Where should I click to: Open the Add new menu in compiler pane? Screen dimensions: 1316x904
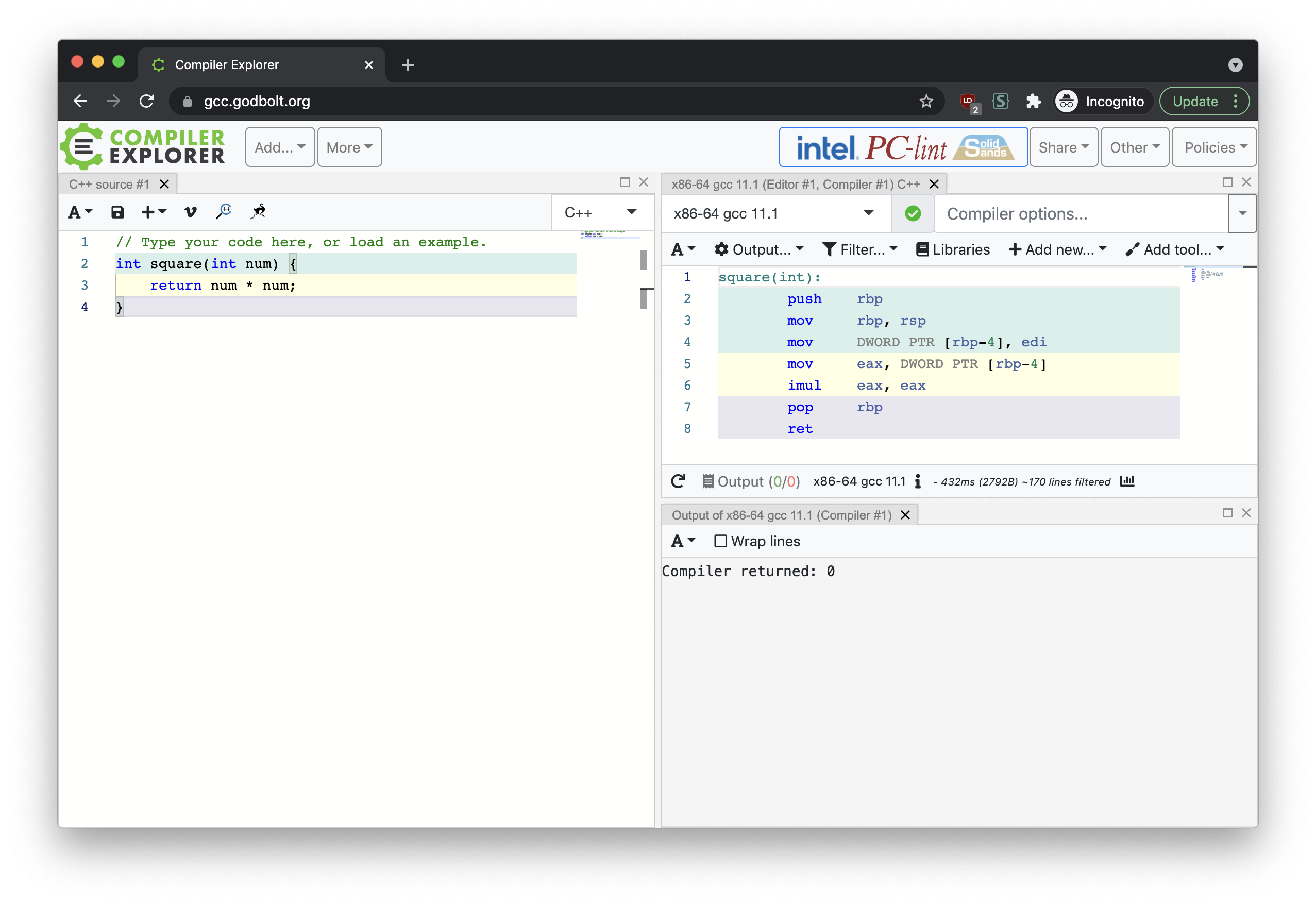click(1057, 249)
